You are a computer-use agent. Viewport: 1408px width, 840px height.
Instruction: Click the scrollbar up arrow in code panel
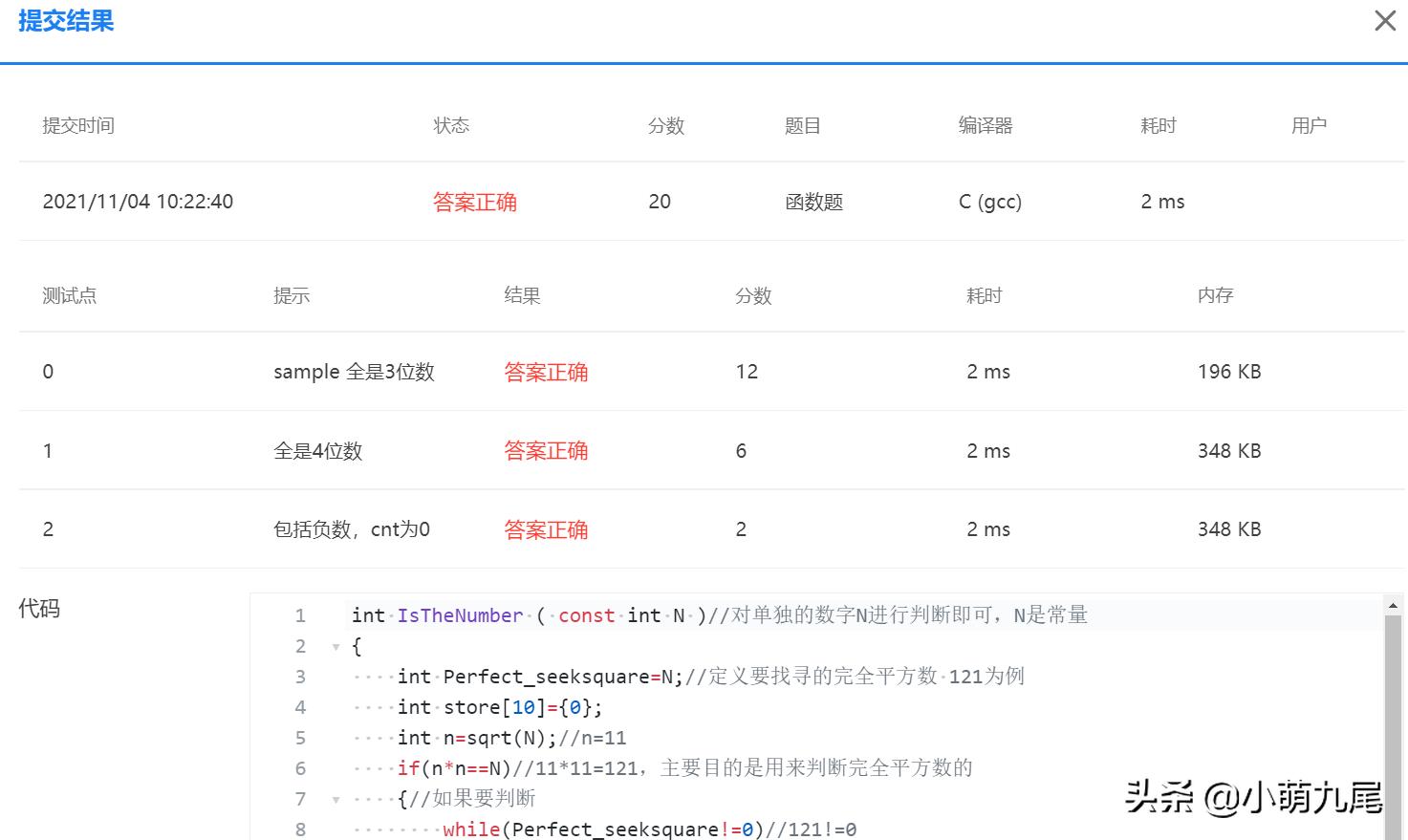click(x=1392, y=605)
